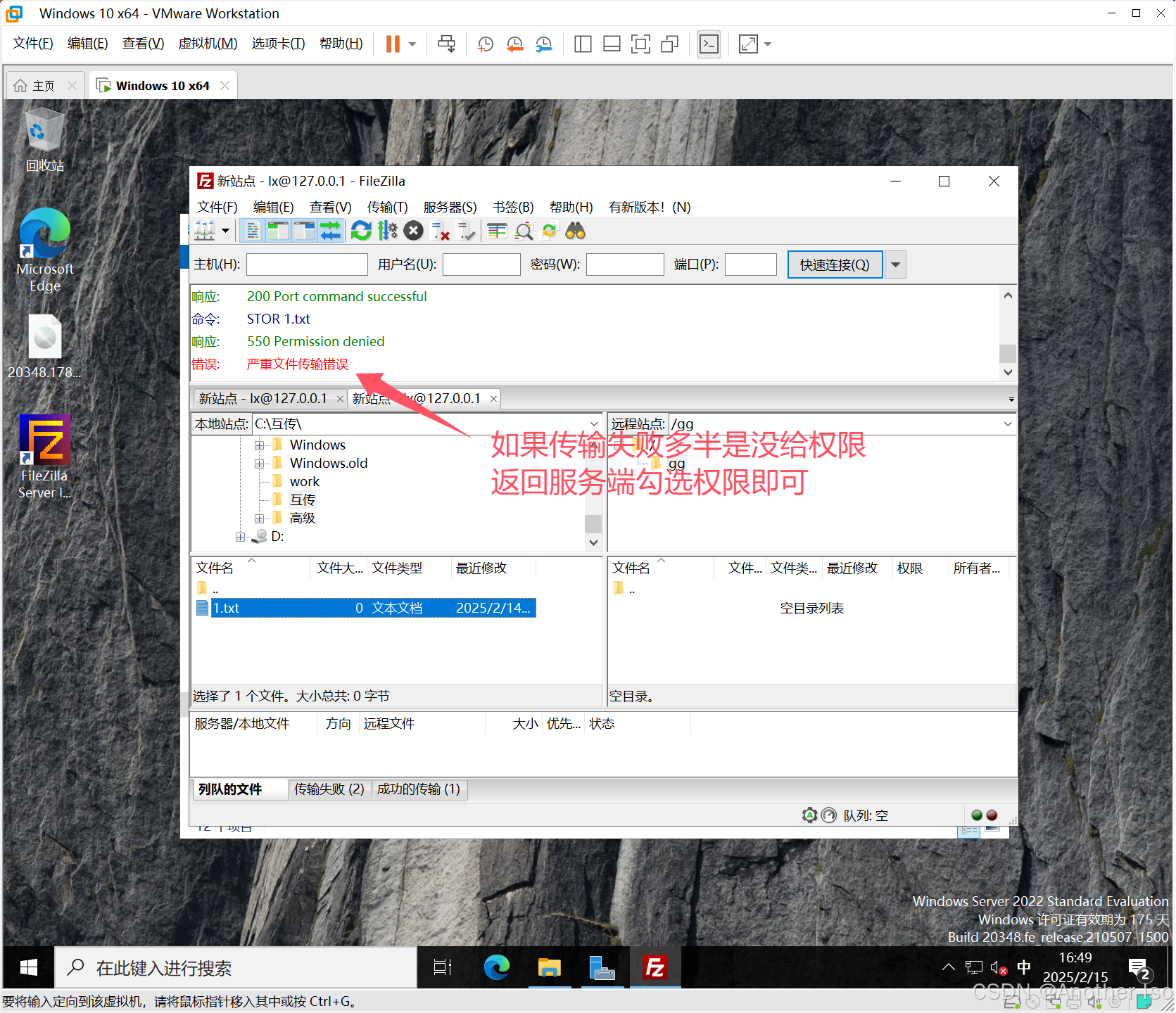Open FileZilla 传输(T) menu
The width and height of the screenshot is (1176, 1013).
[x=387, y=207]
